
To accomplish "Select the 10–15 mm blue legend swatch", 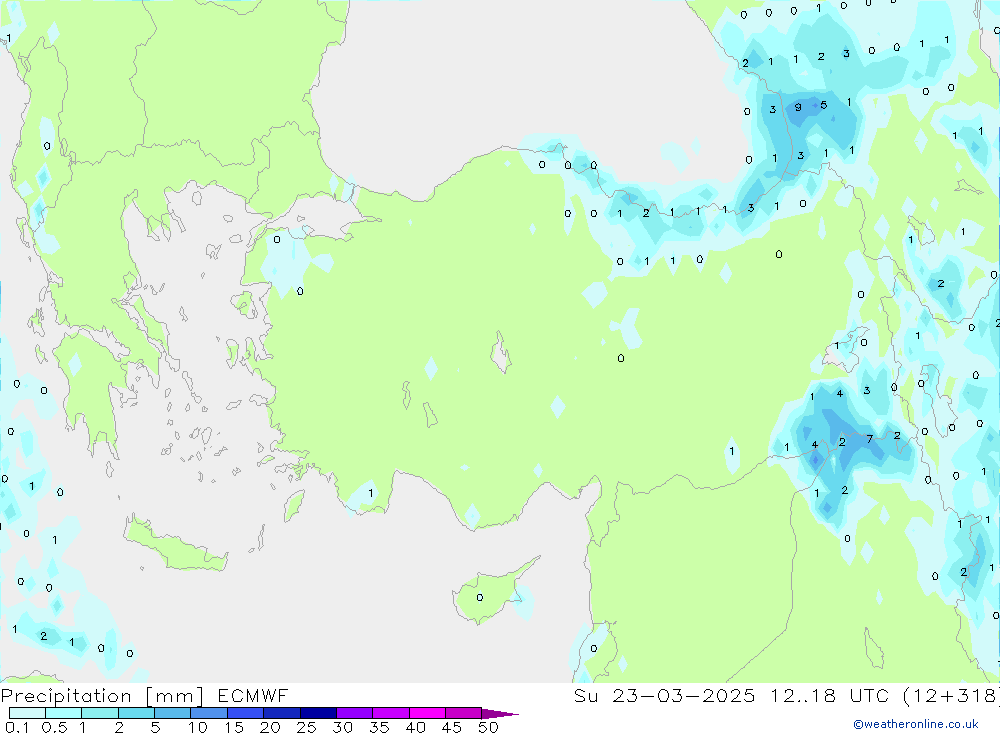I will [x=209, y=713].
